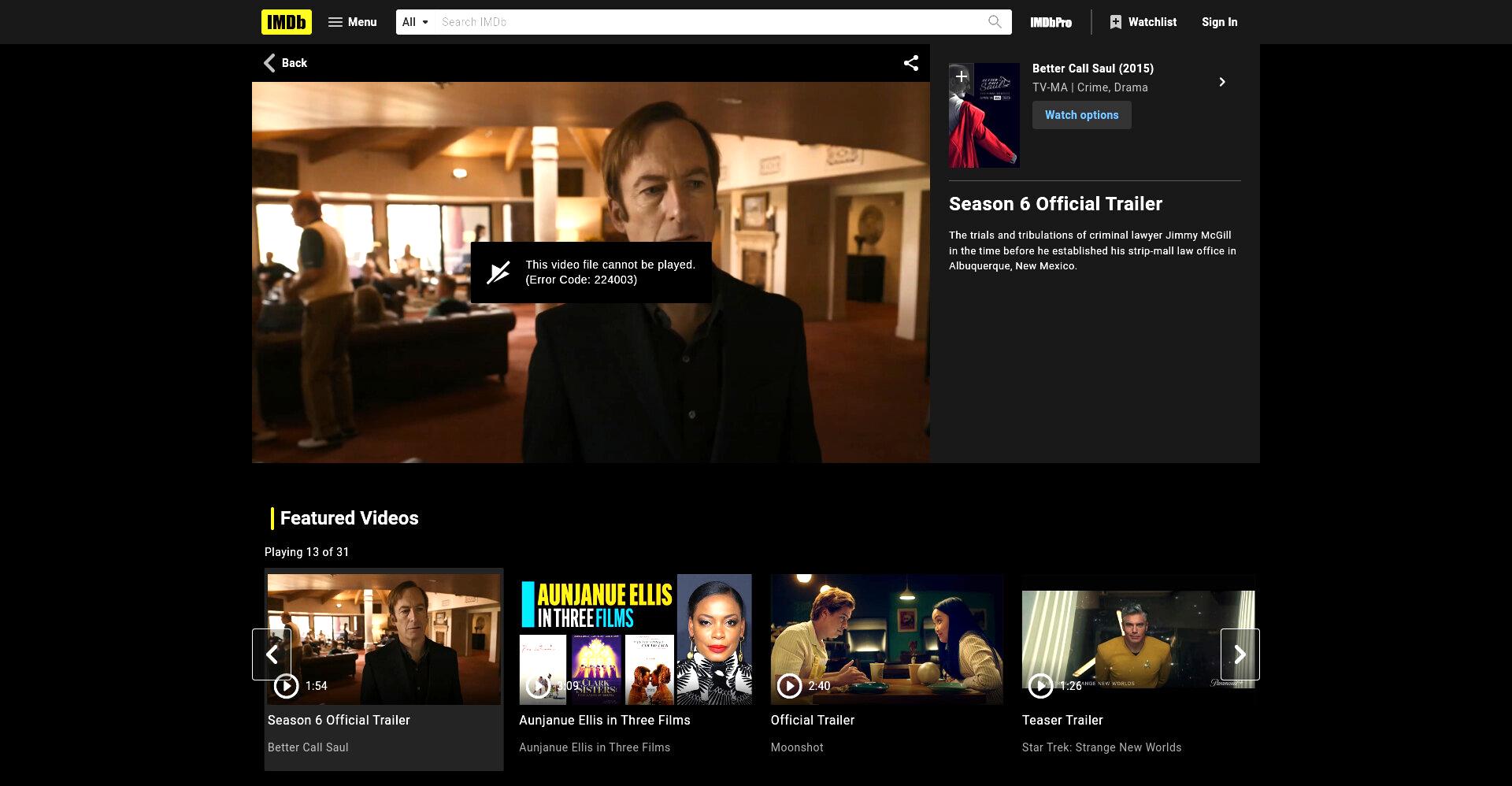Go Back using the back arrow
Screen dimensions: 1512x786
pos(285,63)
